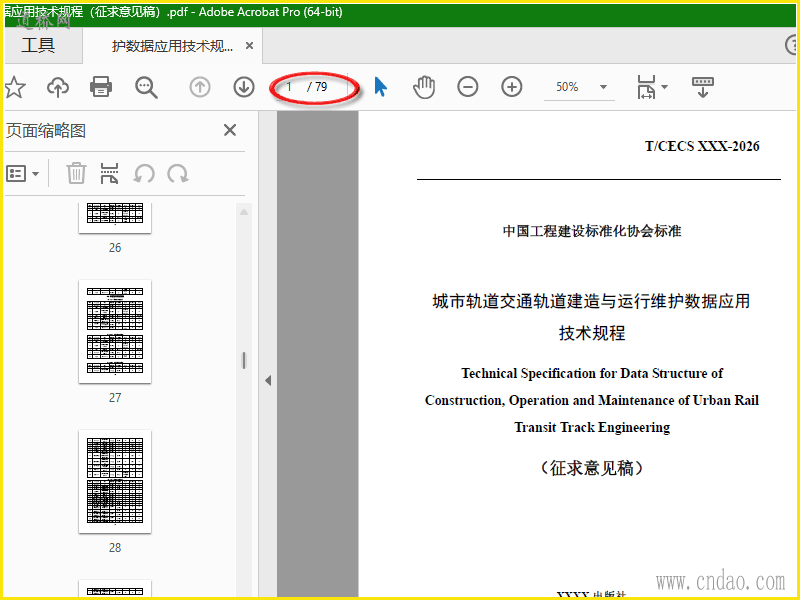Select the 护数据应用技术规... document tab
Screen dimensions: 800x600
[x=172, y=46]
